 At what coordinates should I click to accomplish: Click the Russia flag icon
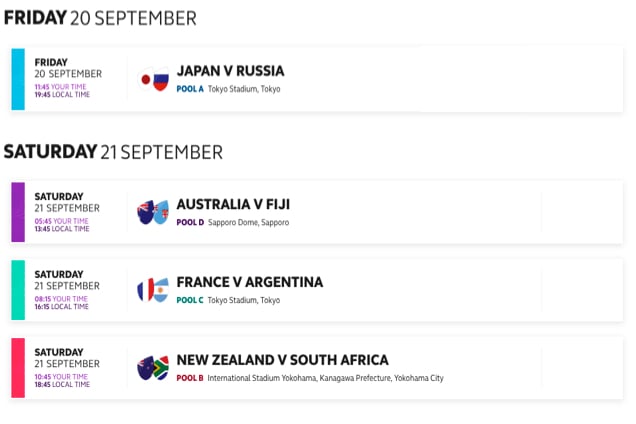(161, 78)
